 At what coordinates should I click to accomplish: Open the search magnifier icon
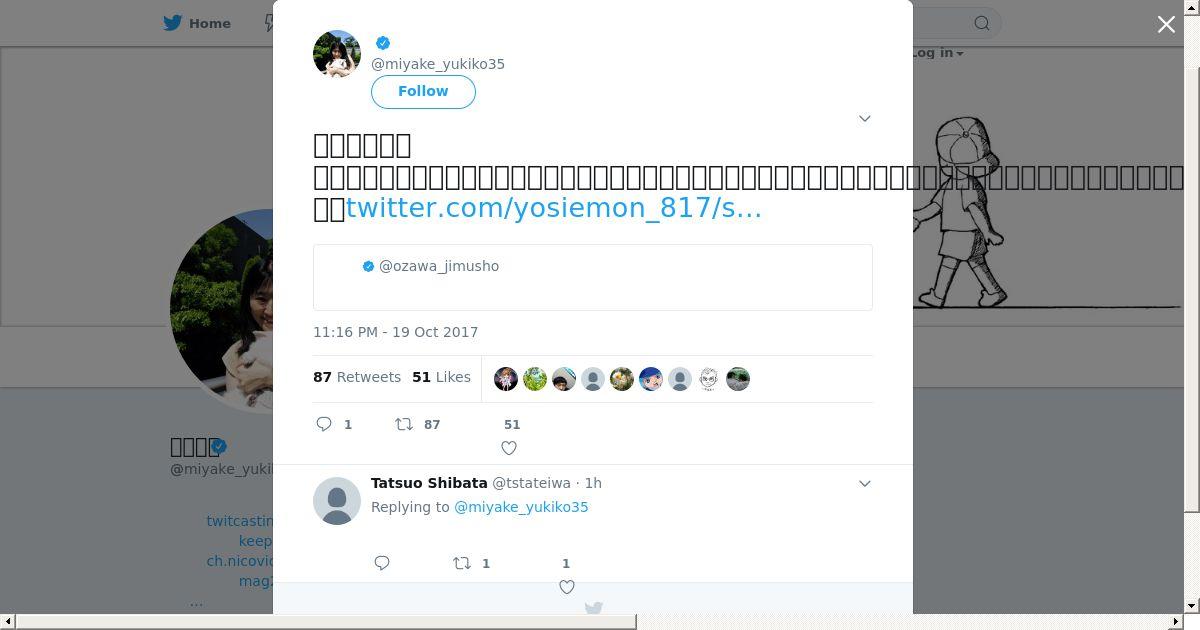(x=982, y=23)
